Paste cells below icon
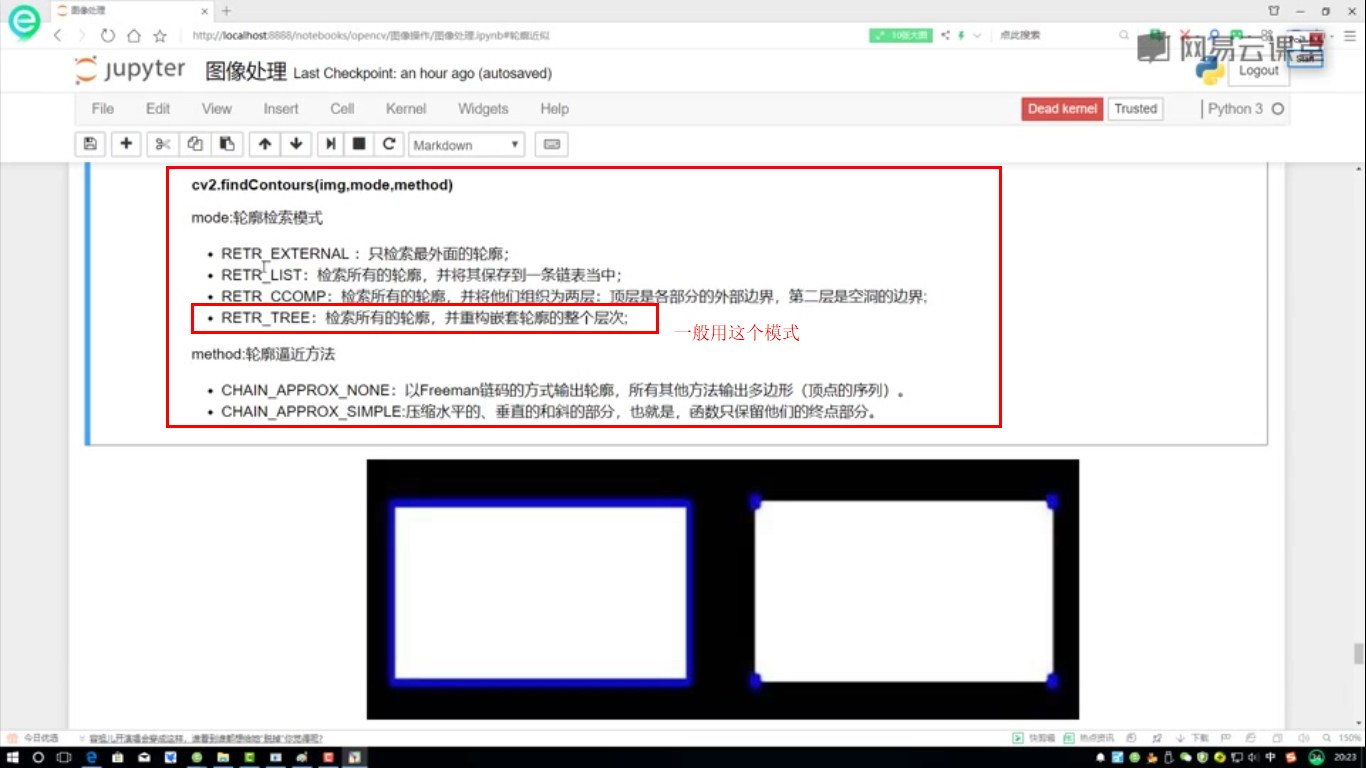Viewport: 1366px width, 768px height. click(x=227, y=144)
